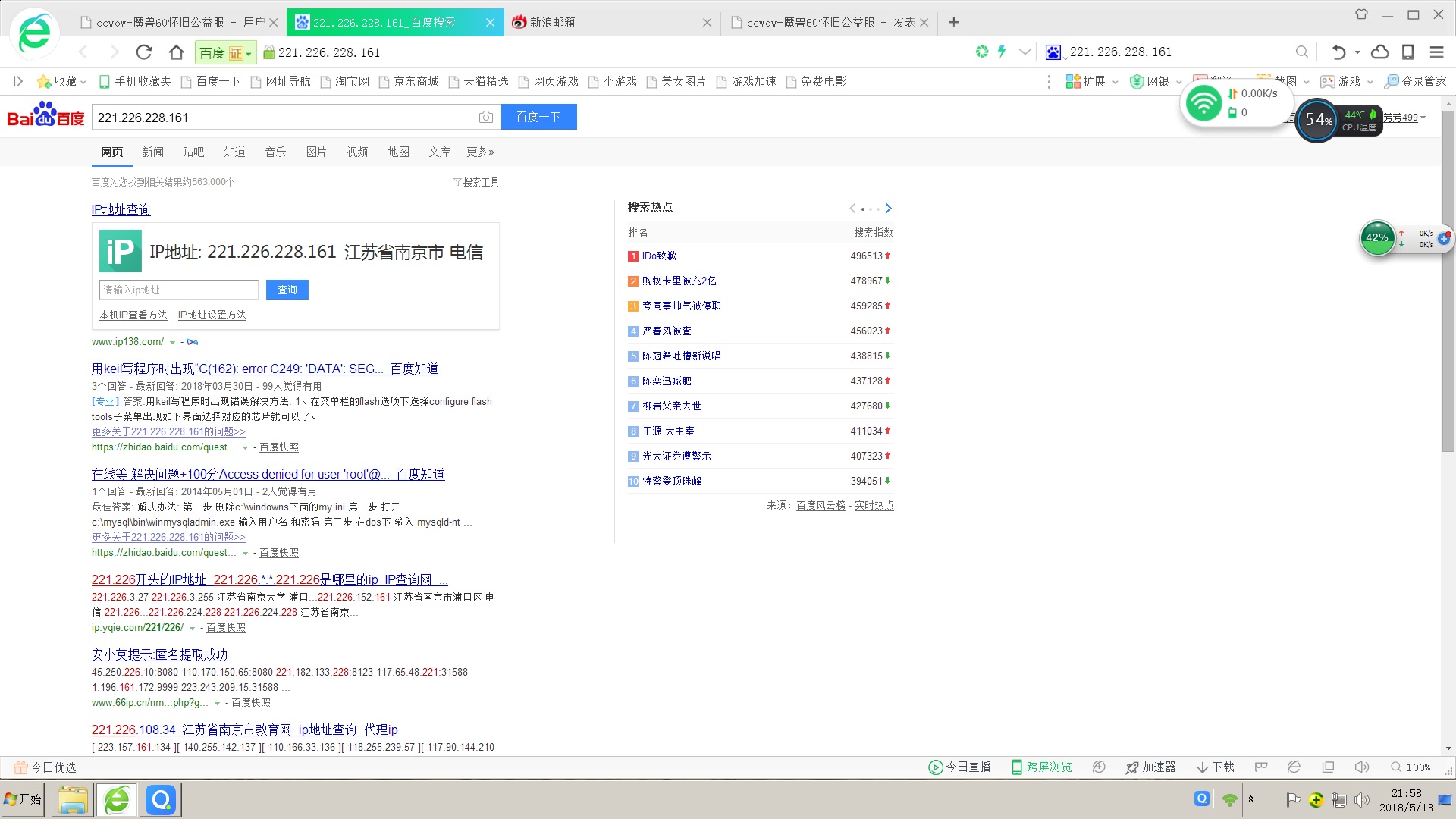This screenshot has height=819, width=1456.
Task: Open 开始 start menu on taskbar
Action: [23, 799]
